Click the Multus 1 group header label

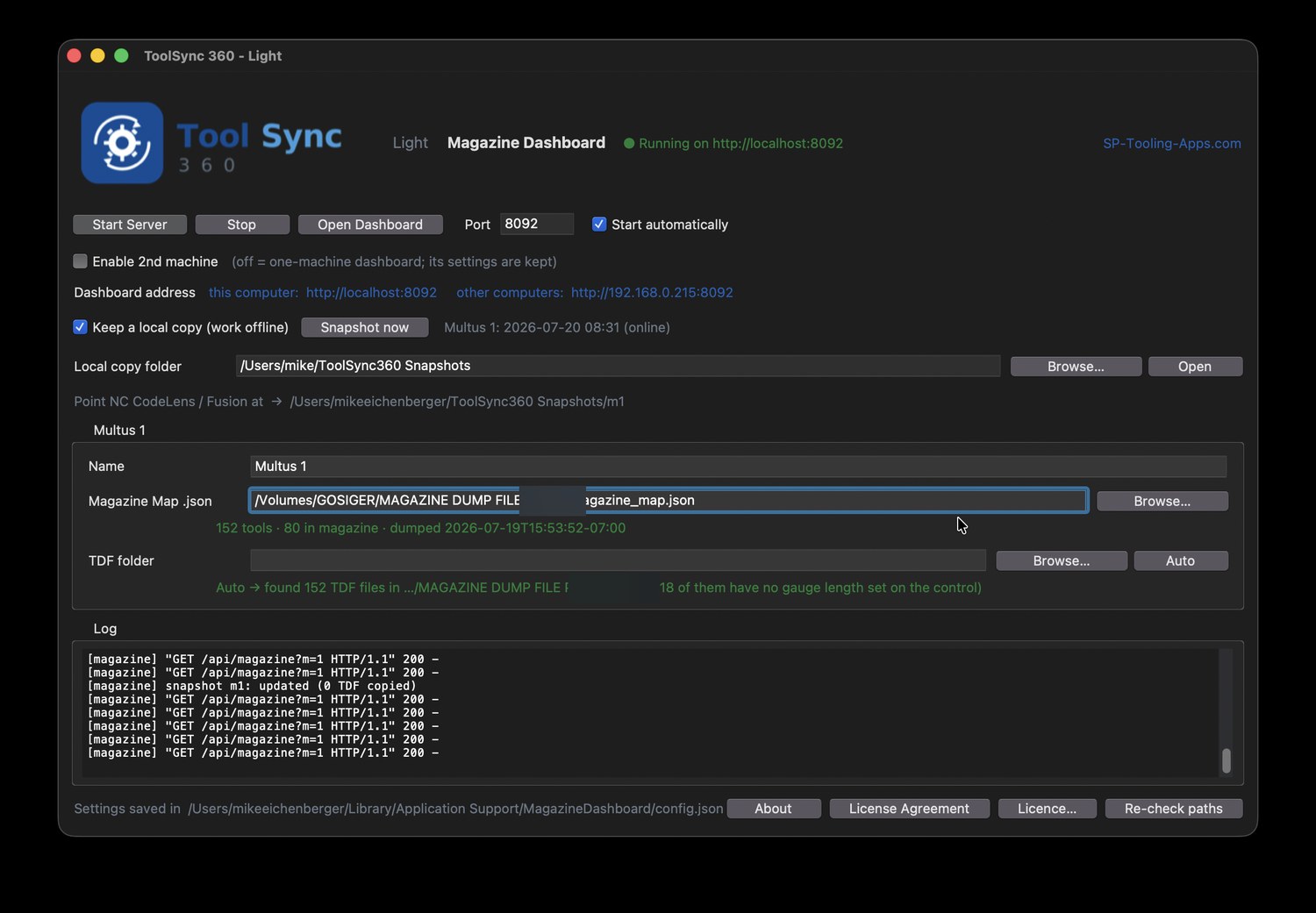tap(119, 431)
